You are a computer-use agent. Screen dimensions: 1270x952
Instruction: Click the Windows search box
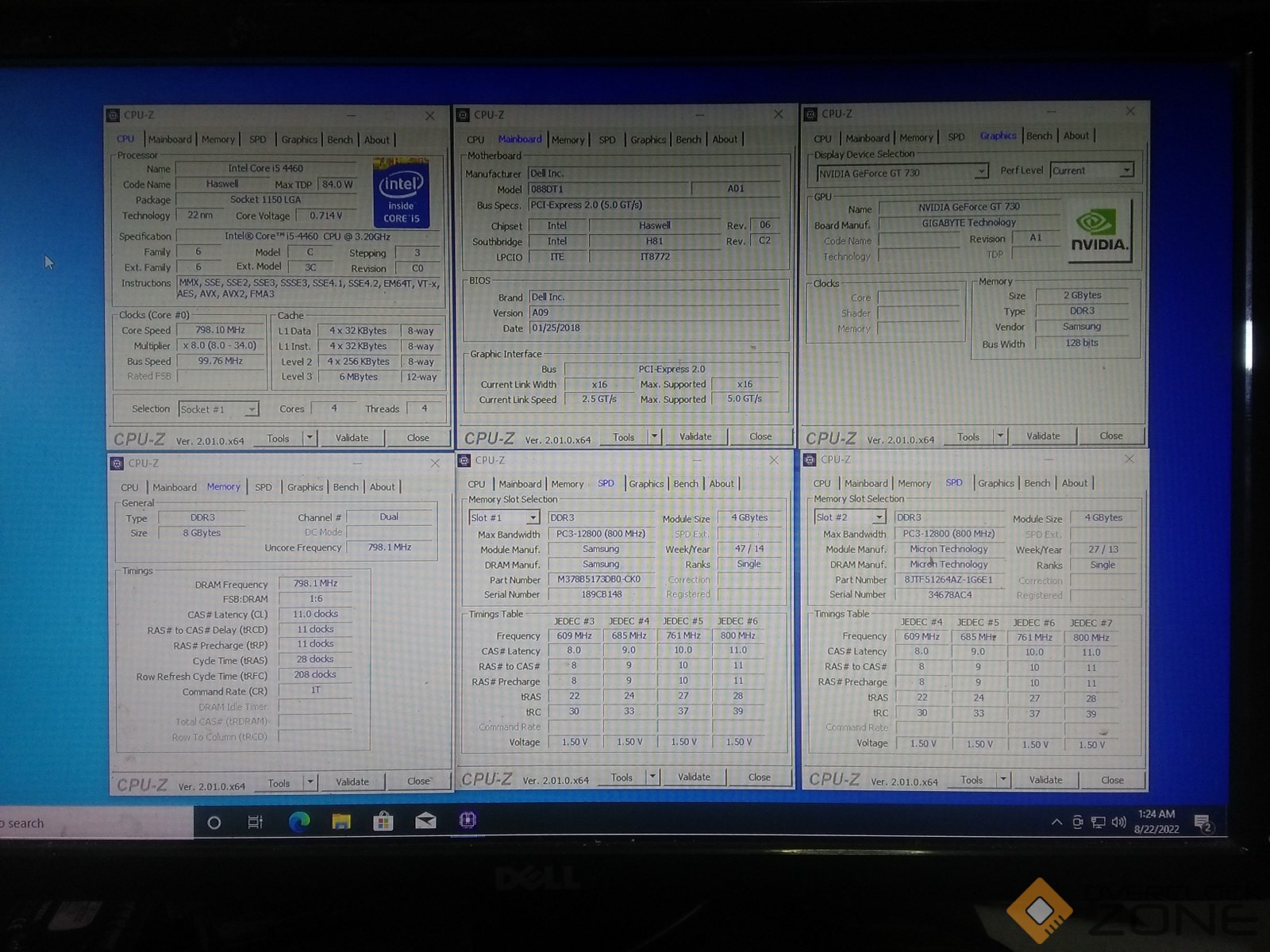(97, 823)
